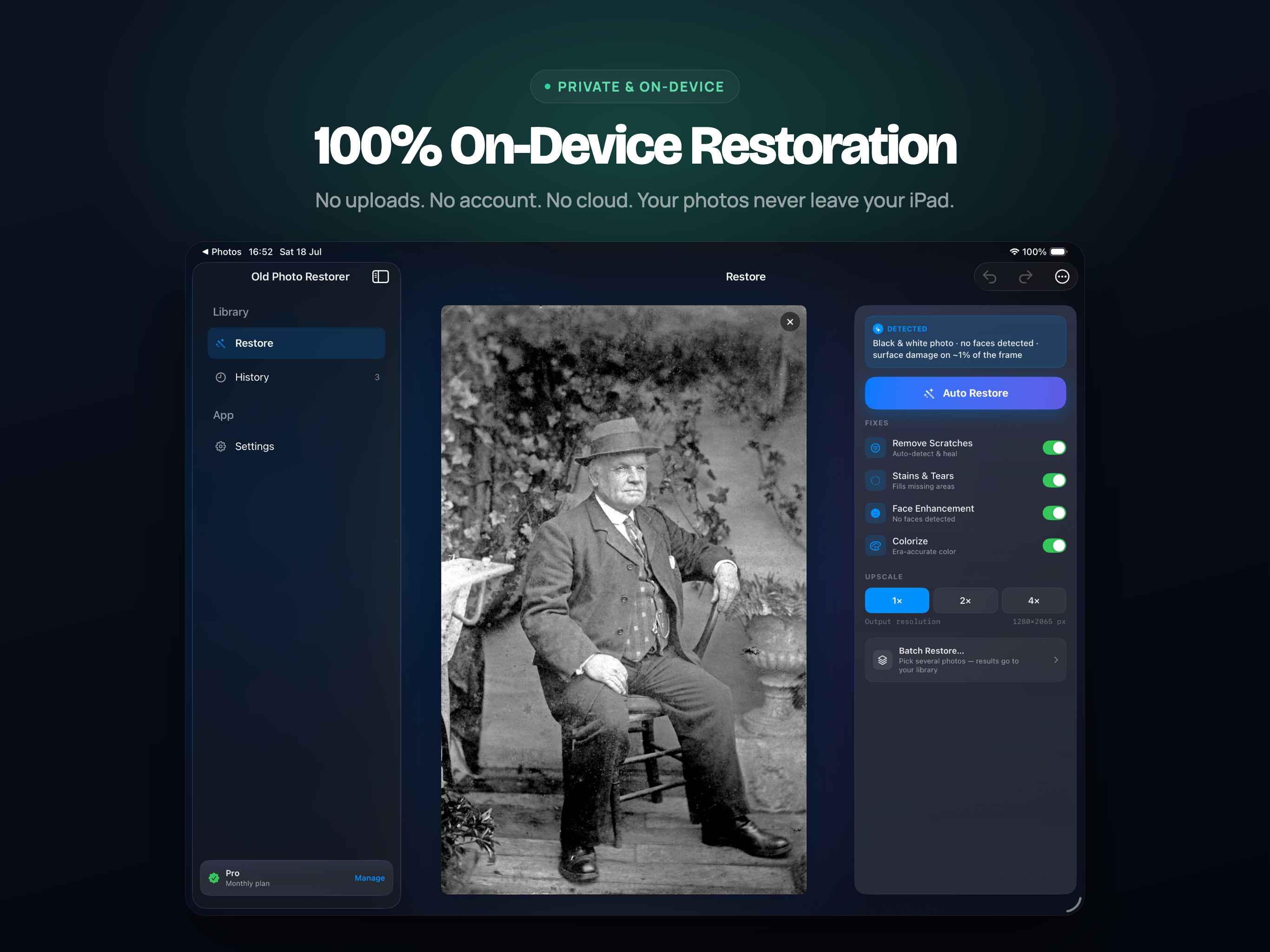The image size is (1270, 952).
Task: Click the Detected info banner text
Action: (955, 349)
